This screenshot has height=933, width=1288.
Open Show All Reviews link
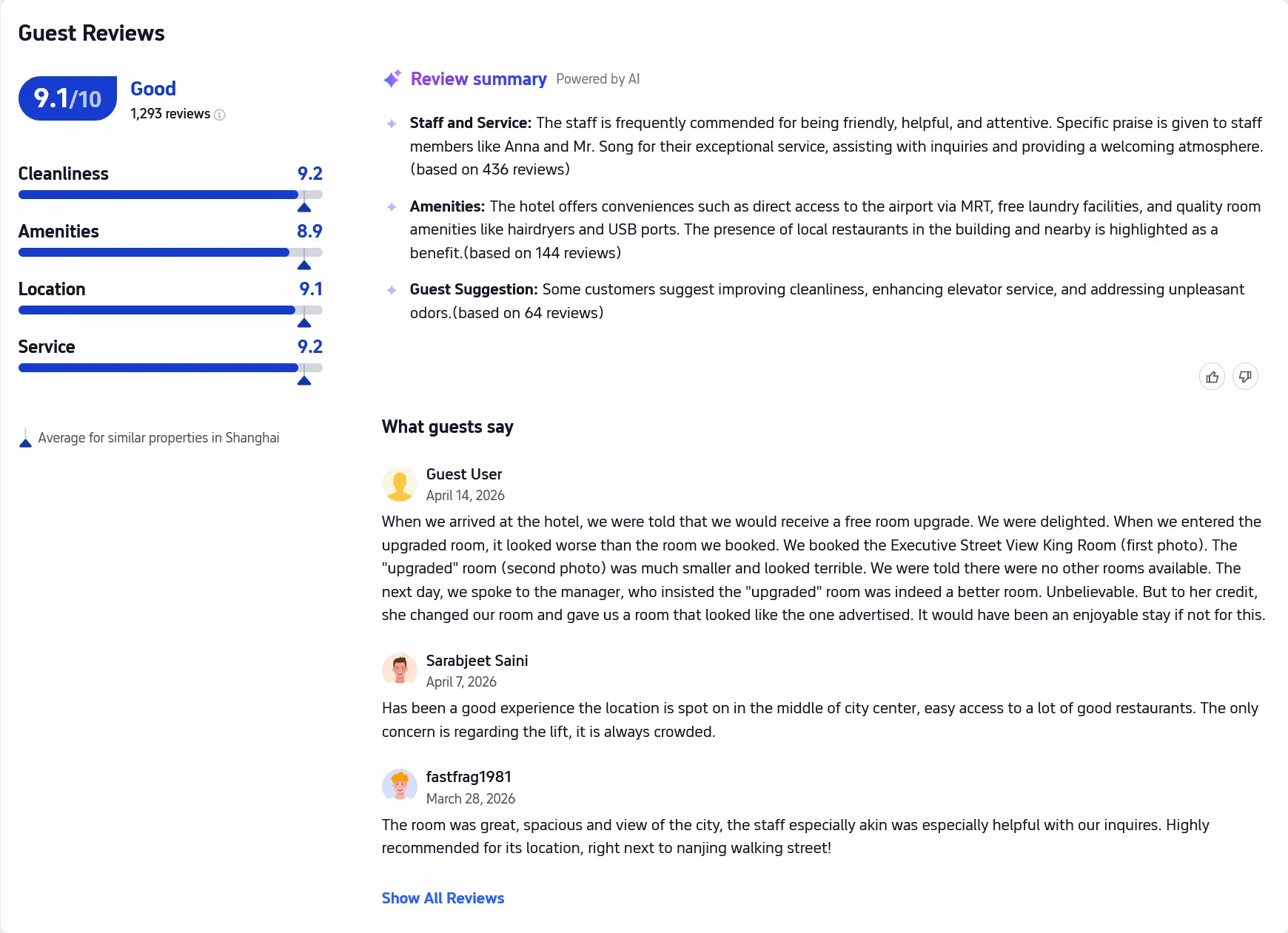tap(443, 898)
